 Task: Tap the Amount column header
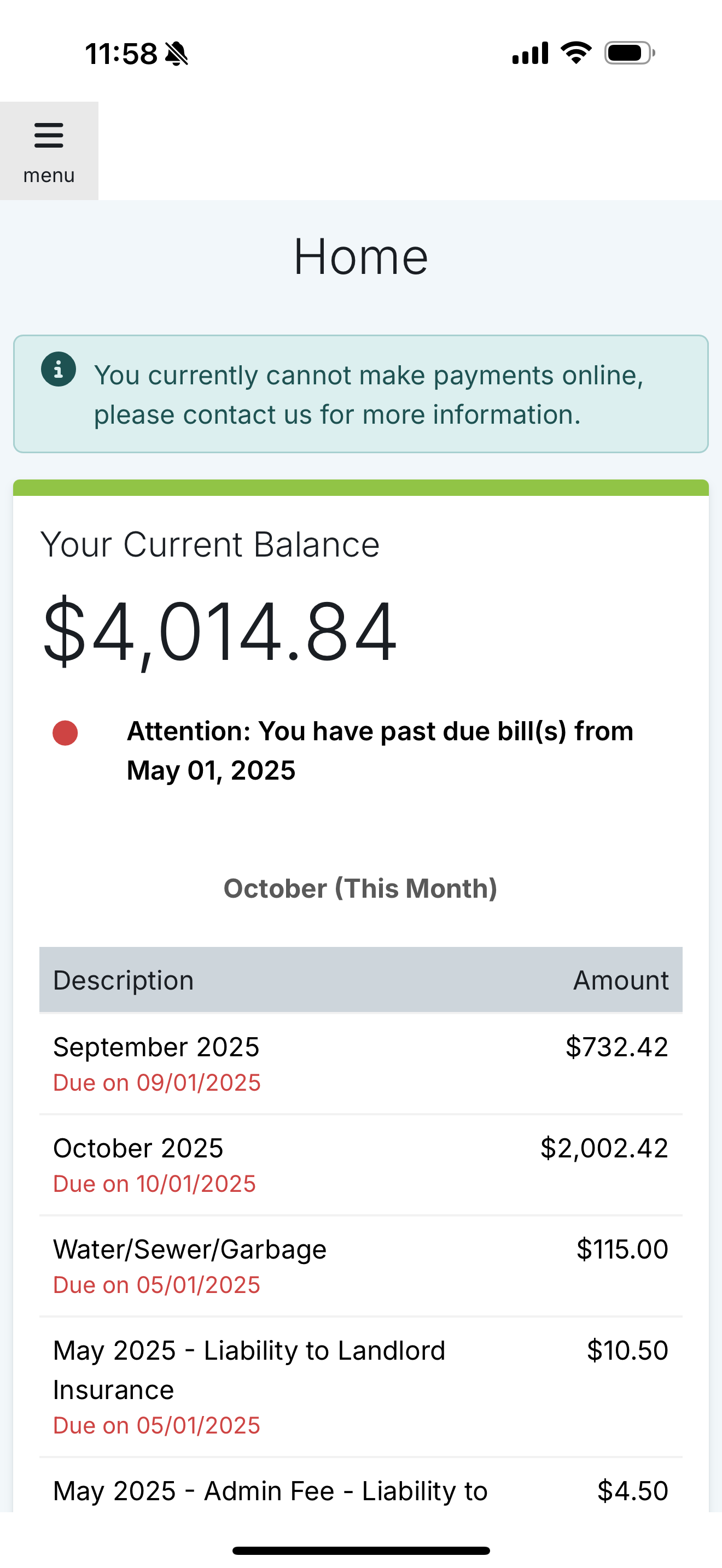[x=620, y=980]
